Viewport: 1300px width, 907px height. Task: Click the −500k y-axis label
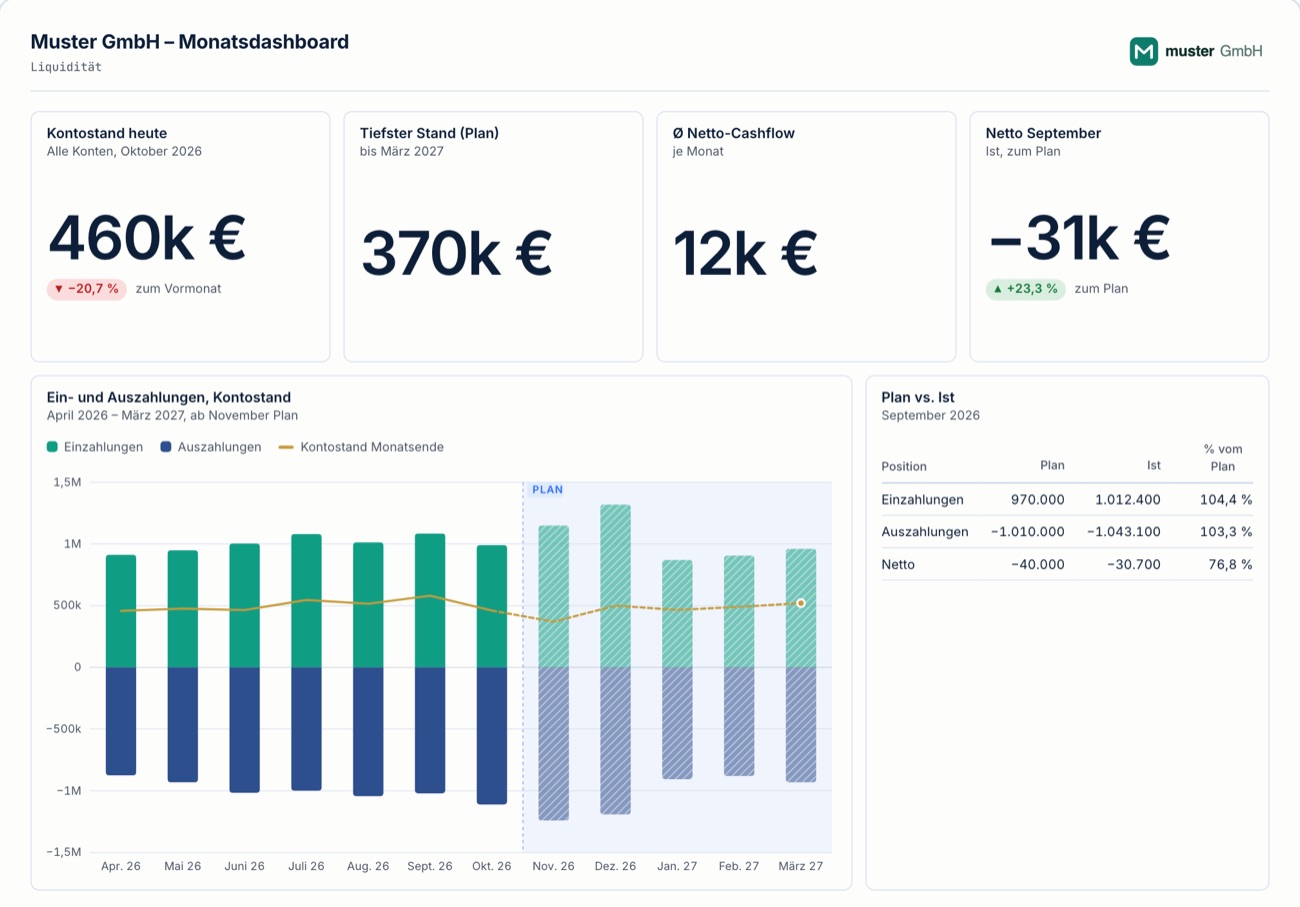[62, 728]
